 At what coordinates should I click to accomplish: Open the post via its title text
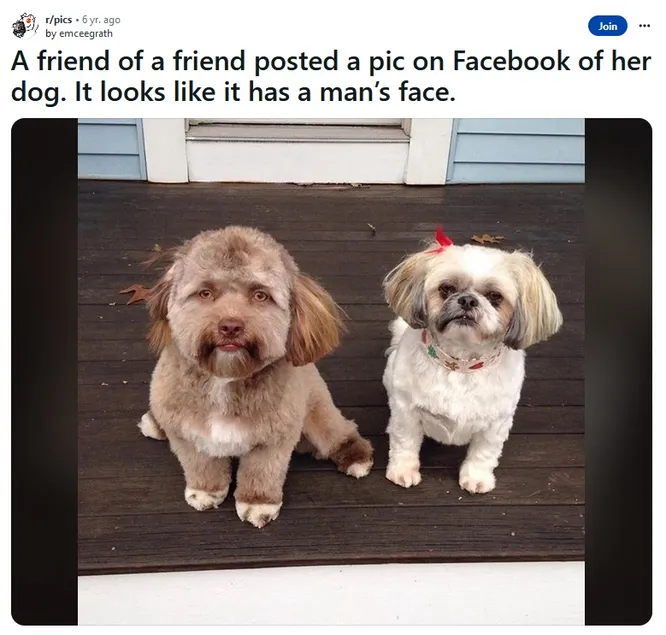coord(331,76)
